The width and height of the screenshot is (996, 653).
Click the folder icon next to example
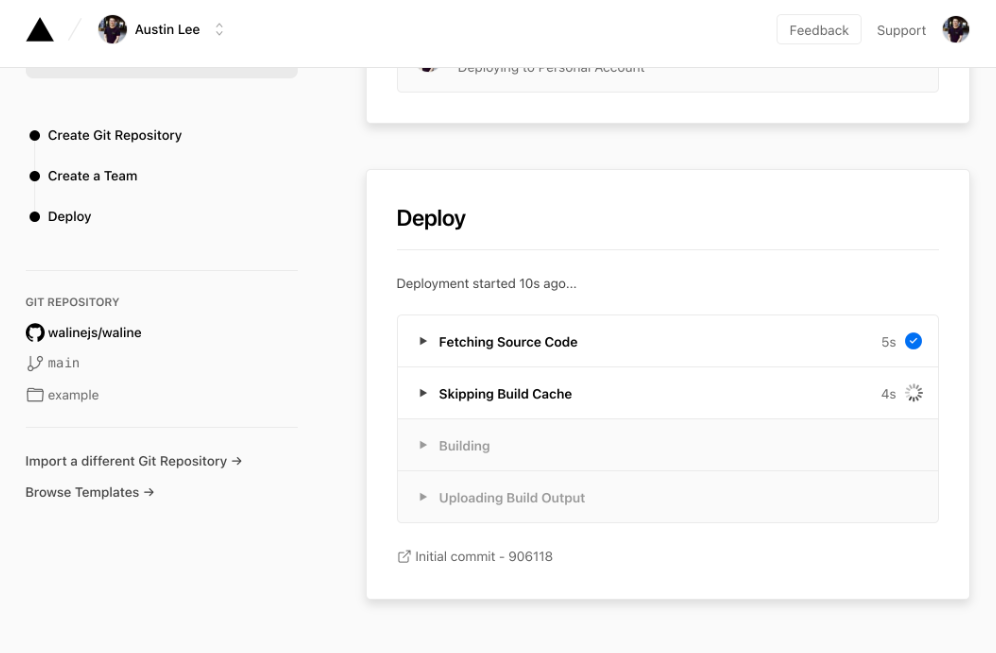click(35, 395)
